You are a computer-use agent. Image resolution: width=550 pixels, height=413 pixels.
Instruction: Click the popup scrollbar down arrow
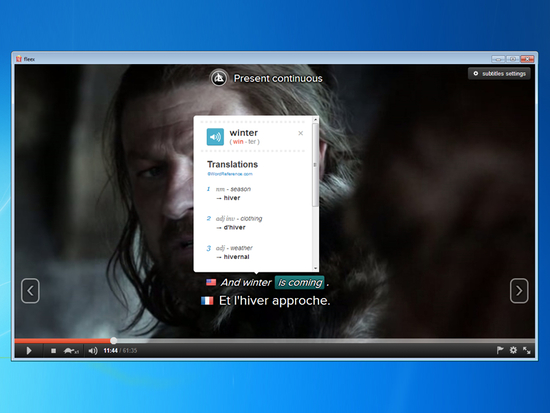tap(315, 268)
